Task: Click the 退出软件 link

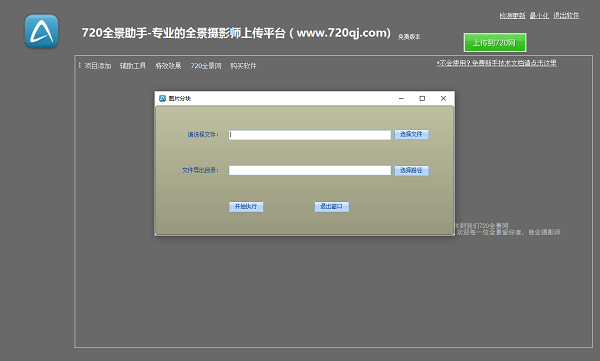Action: (566, 16)
